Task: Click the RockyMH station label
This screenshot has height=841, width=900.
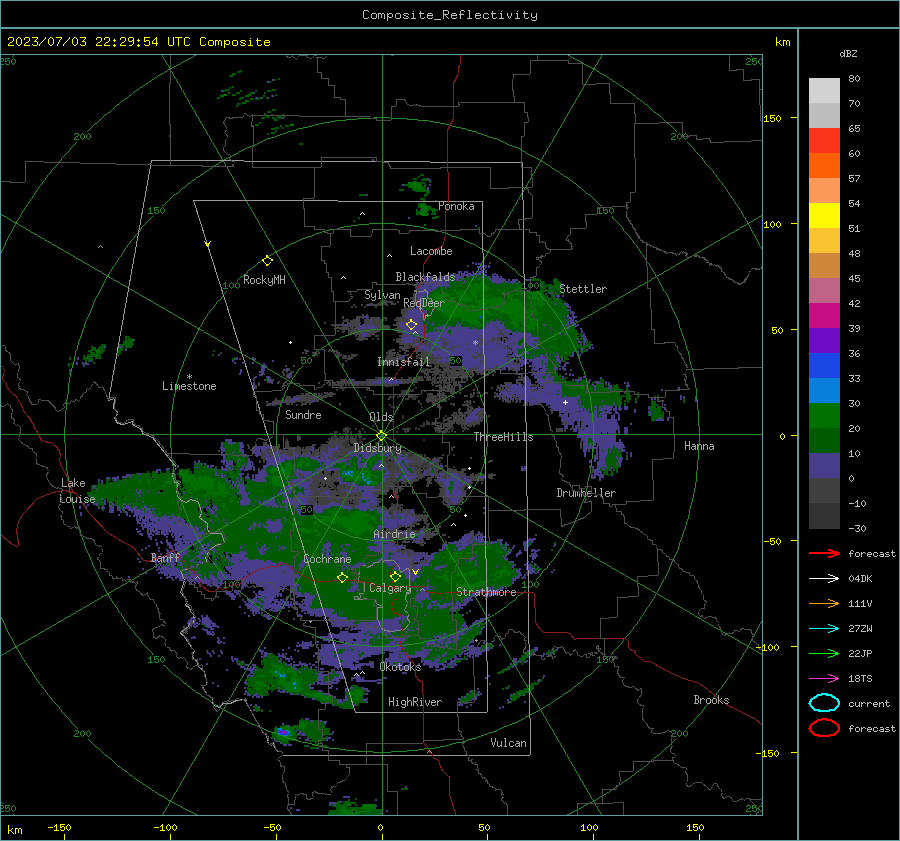Action: 264,280
